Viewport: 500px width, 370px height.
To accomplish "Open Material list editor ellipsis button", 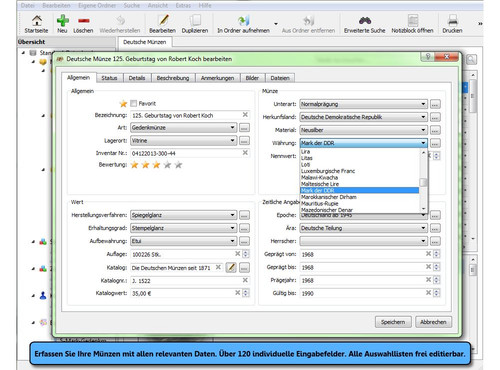I will point(435,130).
